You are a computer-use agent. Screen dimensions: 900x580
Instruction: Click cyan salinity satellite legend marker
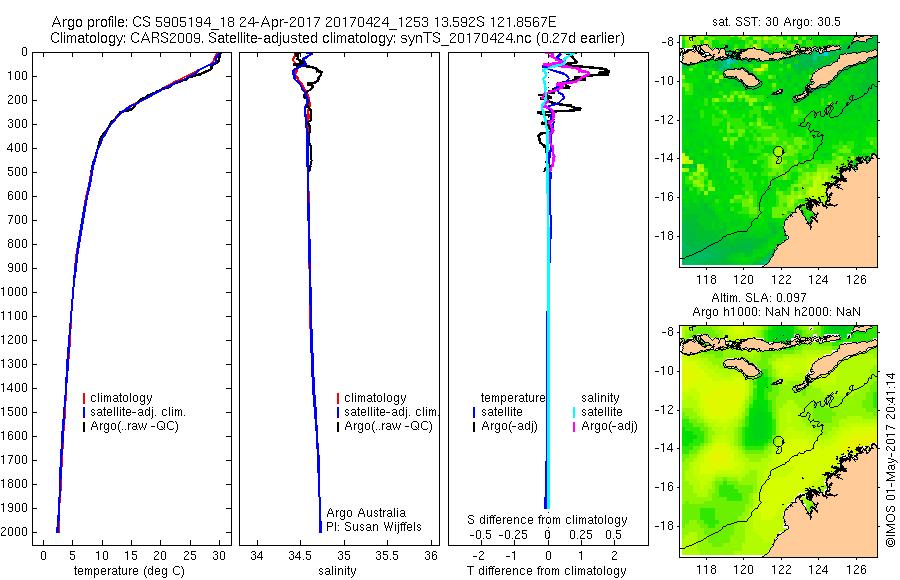(x=574, y=412)
